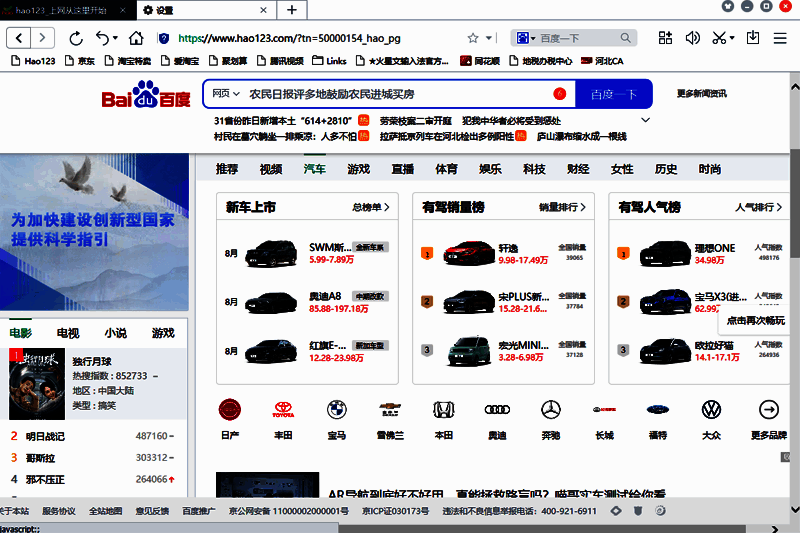Image resolution: width=800 pixels, height=533 pixels.
Task: Switch to the 游戏 channel tab
Action: pos(359,169)
